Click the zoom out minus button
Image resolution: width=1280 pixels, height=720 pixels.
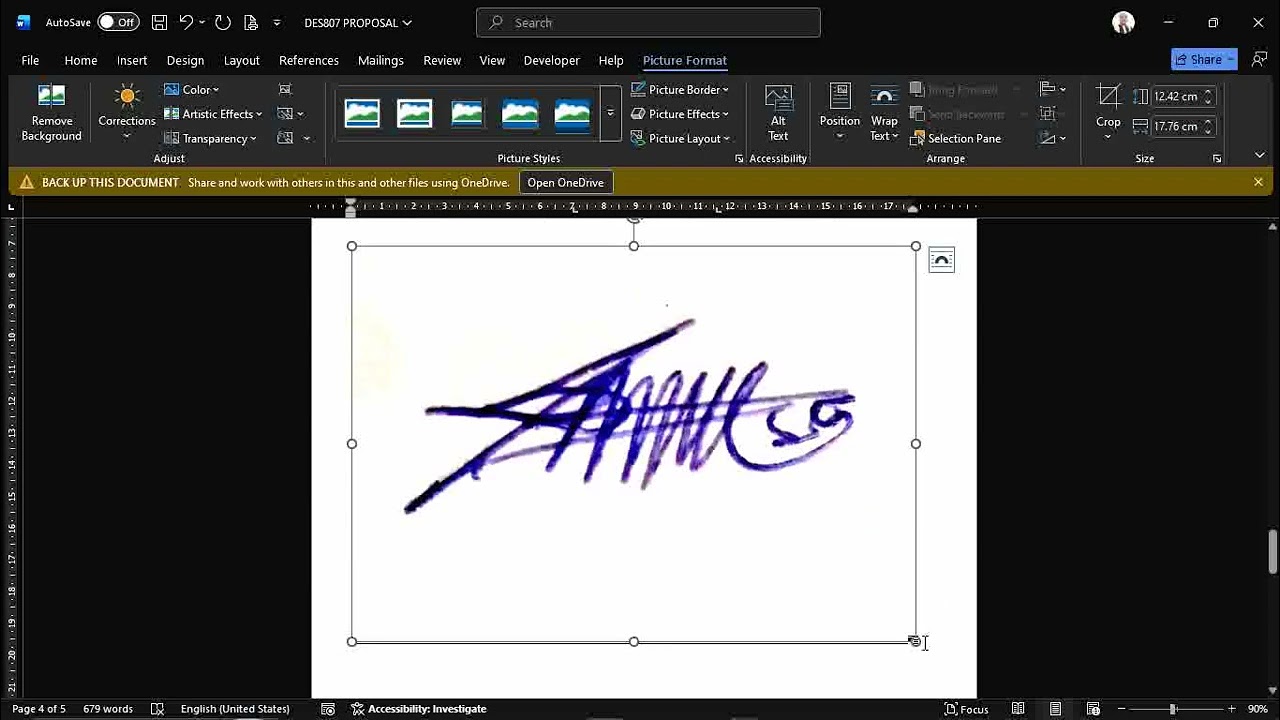click(x=1121, y=709)
